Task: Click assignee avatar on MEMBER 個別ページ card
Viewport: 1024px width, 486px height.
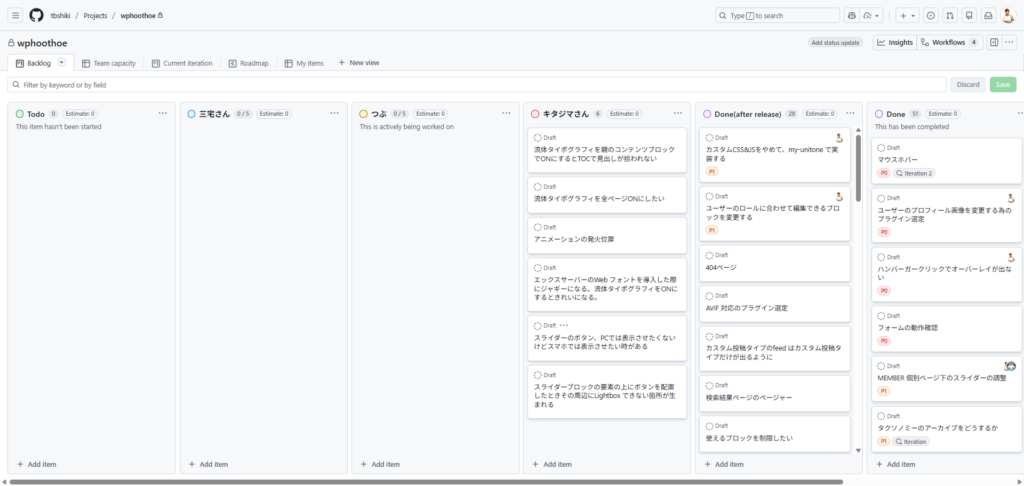Action: pyautogui.click(x=1010, y=366)
